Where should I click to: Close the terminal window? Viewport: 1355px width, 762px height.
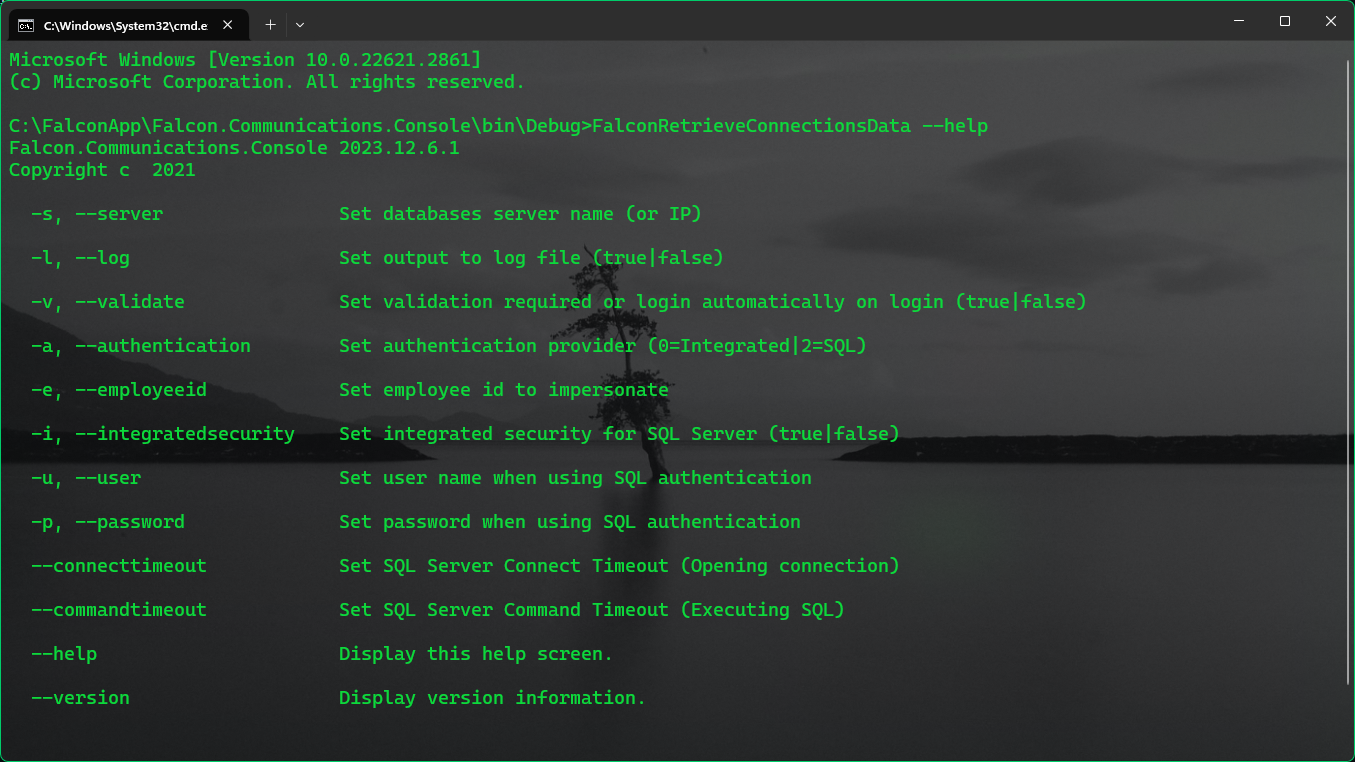(1331, 21)
